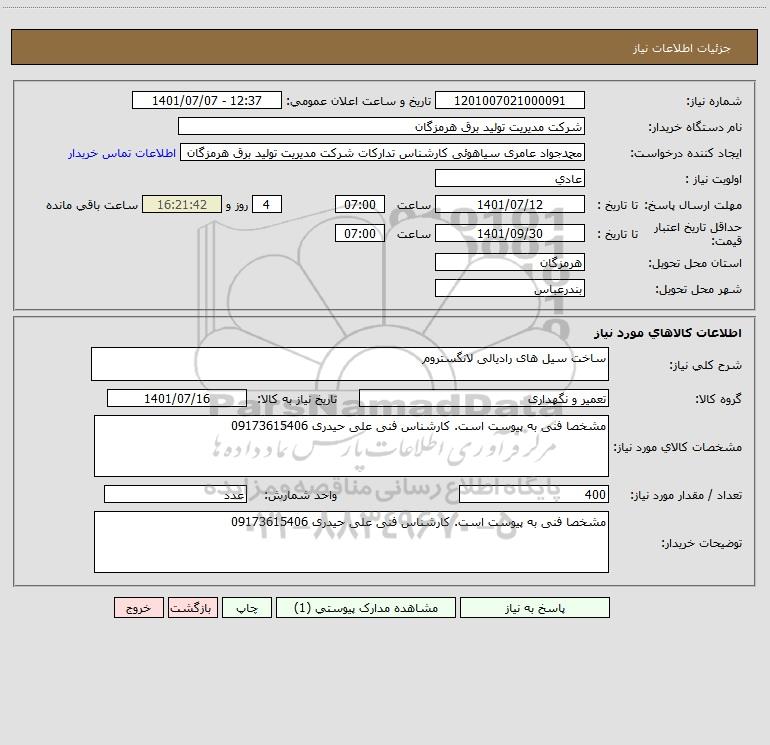This screenshot has height=745, width=770.
Task: Click text 'ساعت باقی مانده'
Action: click(x=92, y=205)
